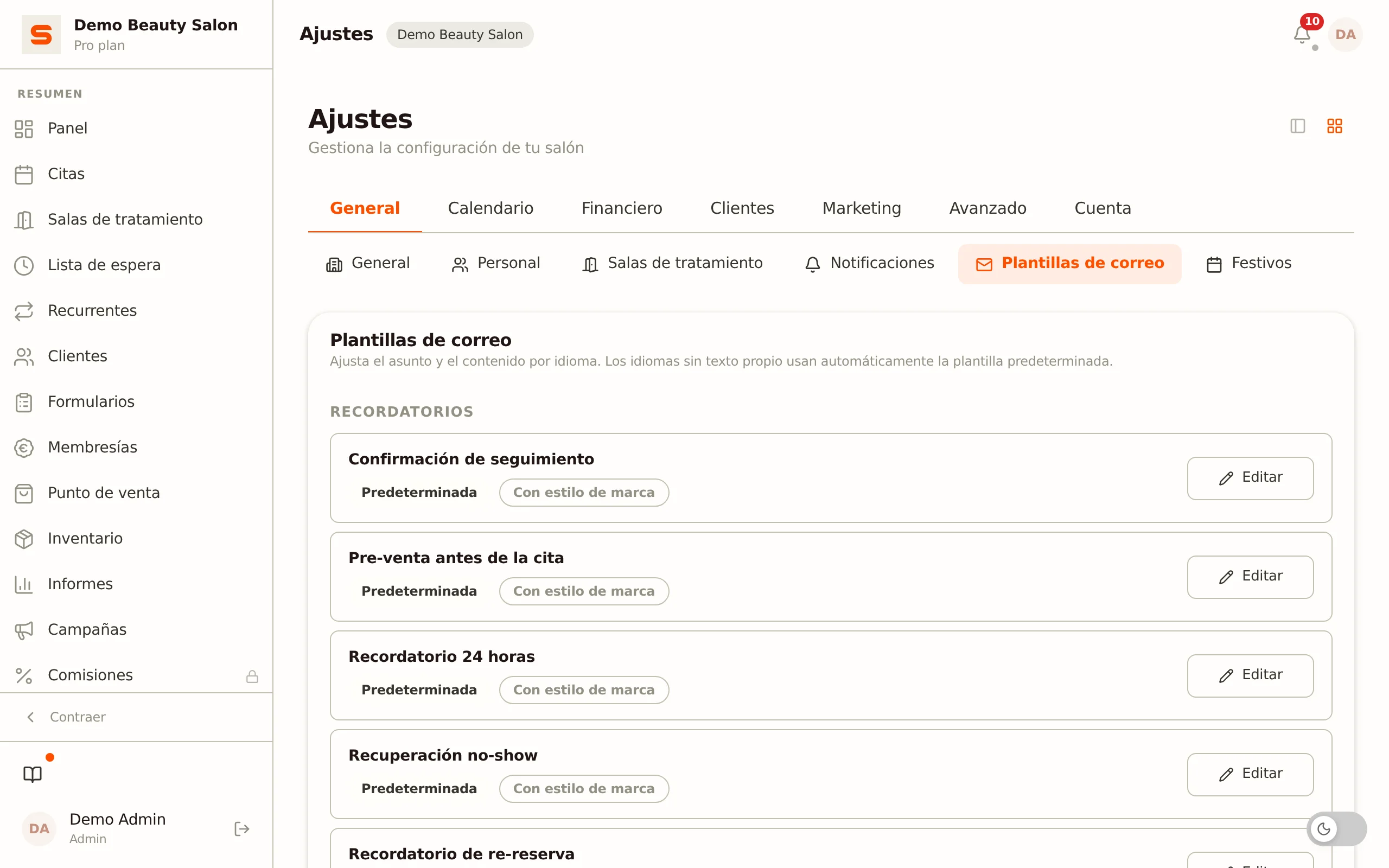Click the Demo Admin profile name
Screen dimensions: 1389x868
tap(118, 819)
